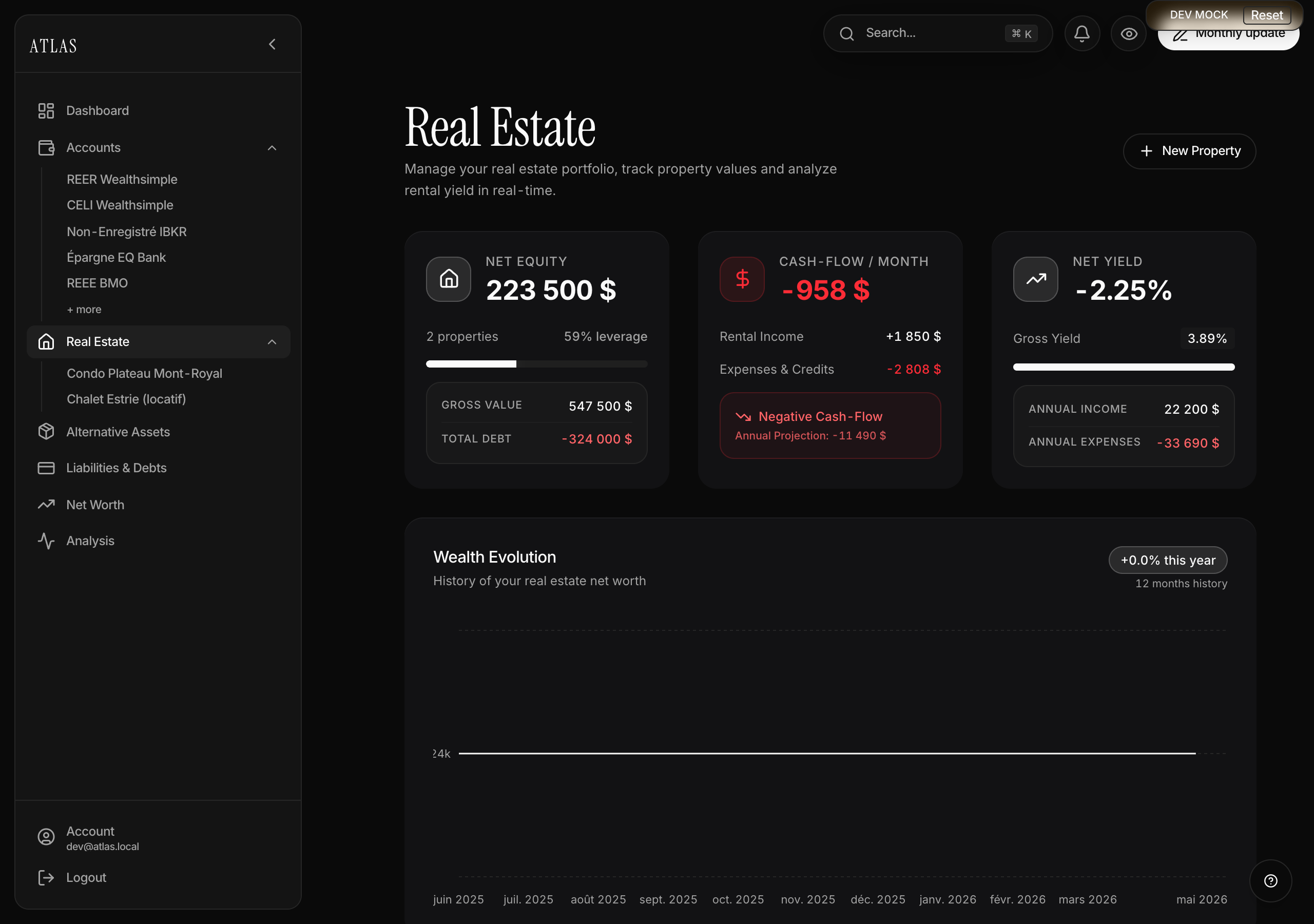Click the leverage progress bar
The width and height of the screenshot is (1314, 924).
[x=536, y=363]
